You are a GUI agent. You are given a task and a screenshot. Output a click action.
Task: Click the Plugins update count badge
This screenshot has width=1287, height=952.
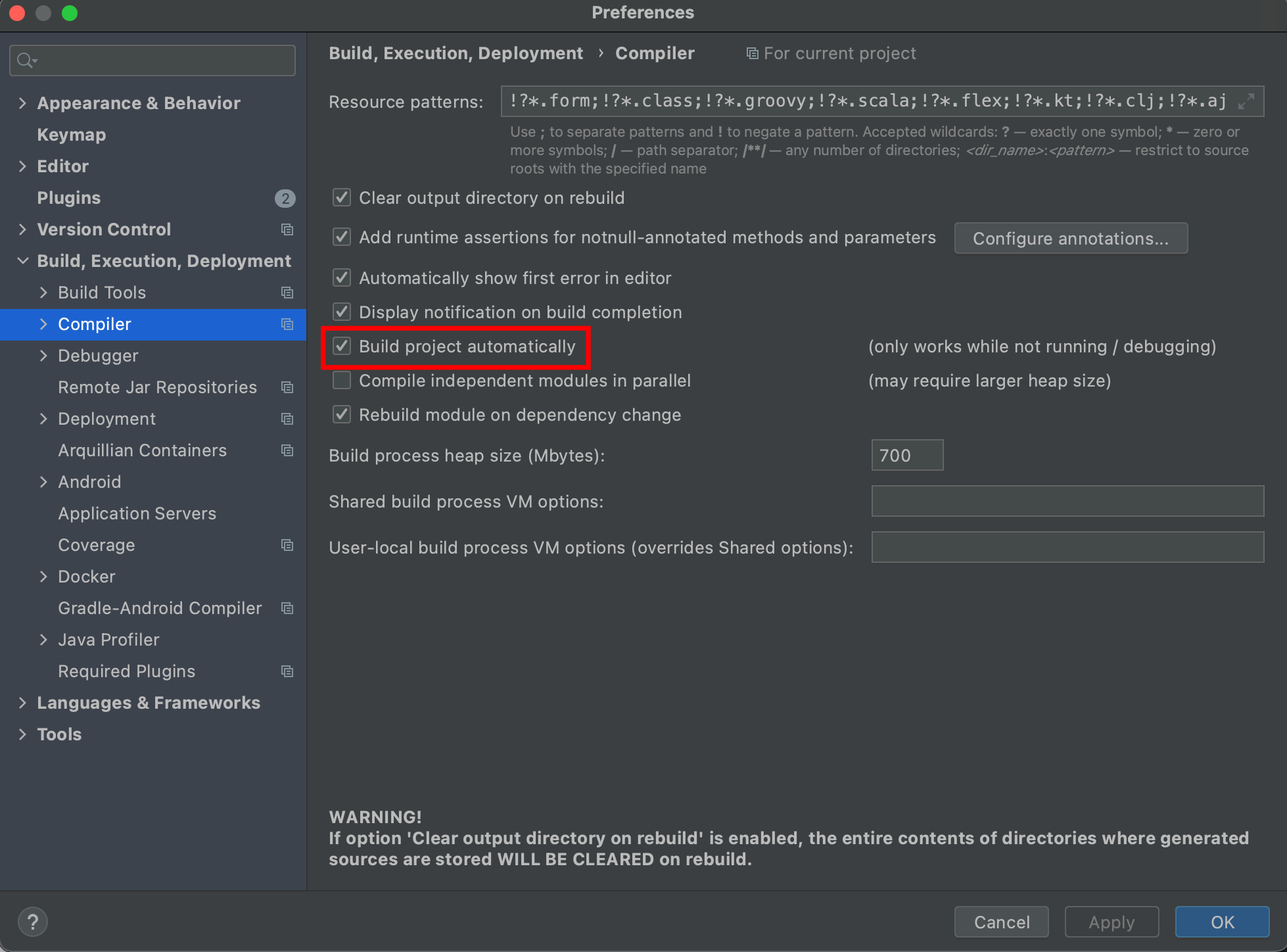click(285, 198)
